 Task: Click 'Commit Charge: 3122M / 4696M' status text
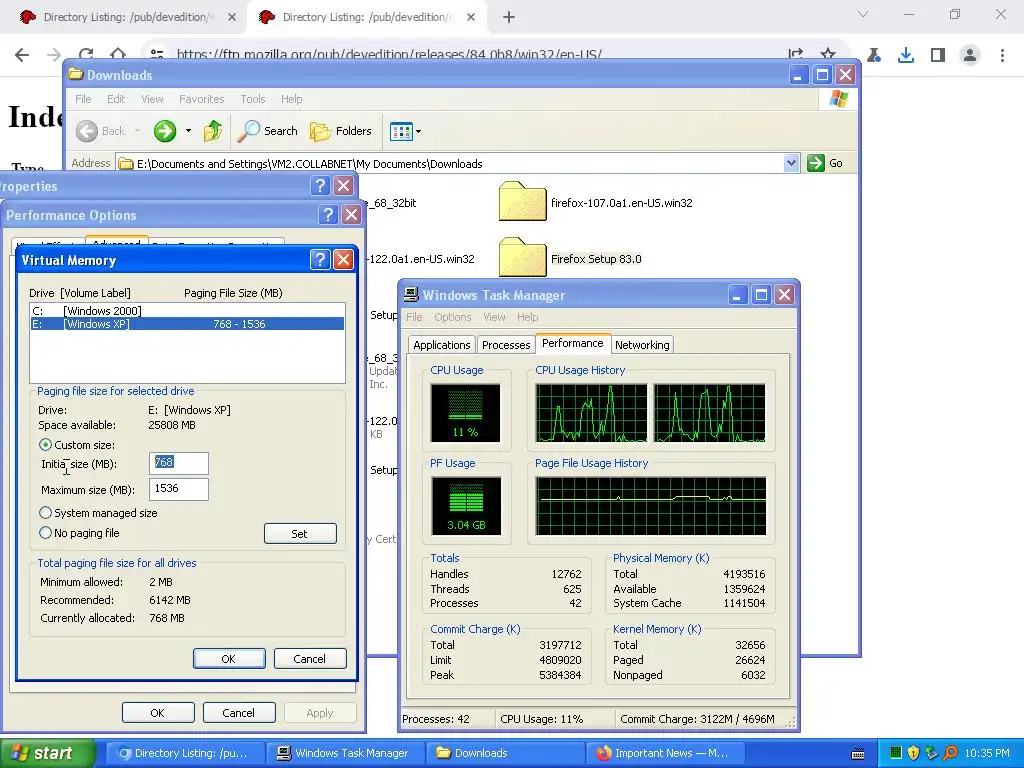[x=697, y=719]
